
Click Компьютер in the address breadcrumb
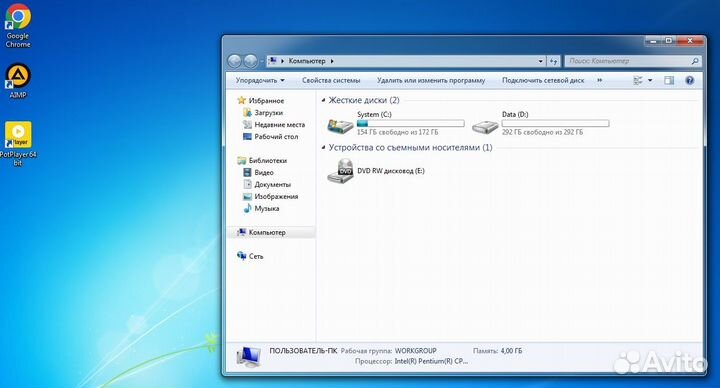307,61
